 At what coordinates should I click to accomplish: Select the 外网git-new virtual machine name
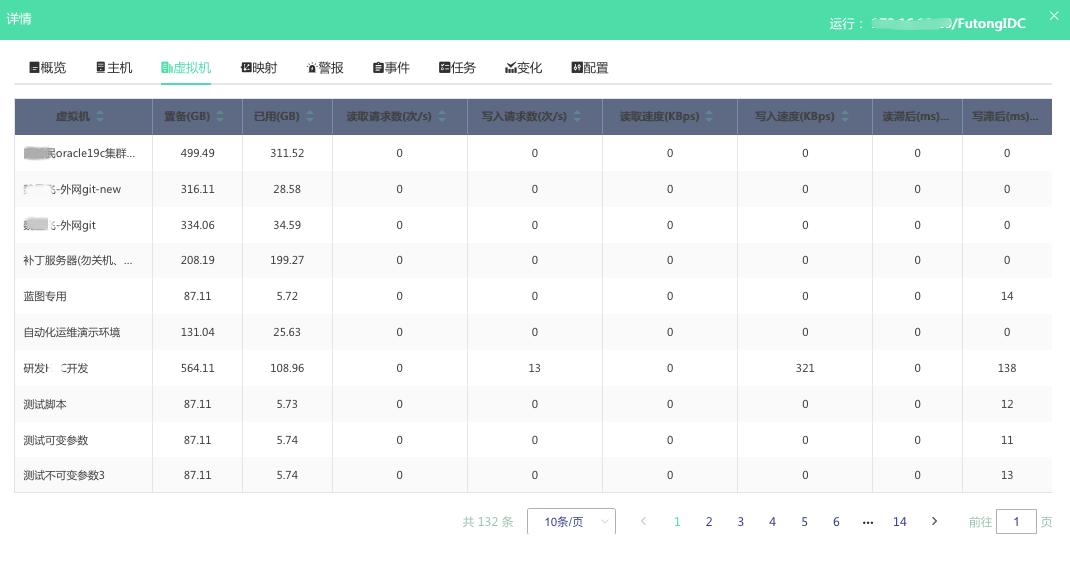point(72,190)
